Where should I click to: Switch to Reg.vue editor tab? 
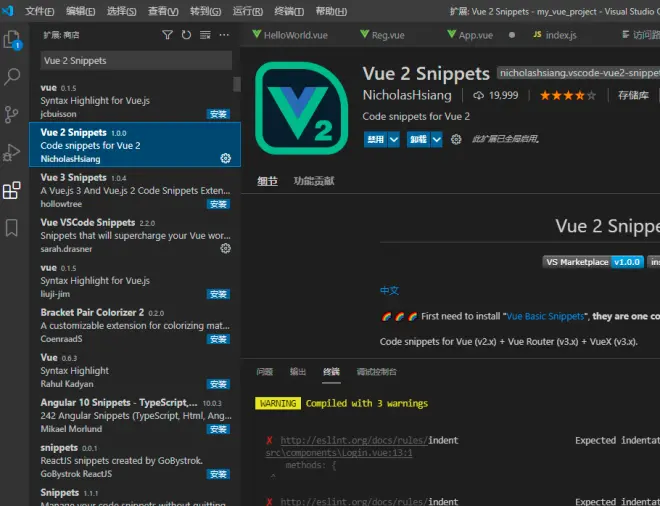[x=383, y=35]
